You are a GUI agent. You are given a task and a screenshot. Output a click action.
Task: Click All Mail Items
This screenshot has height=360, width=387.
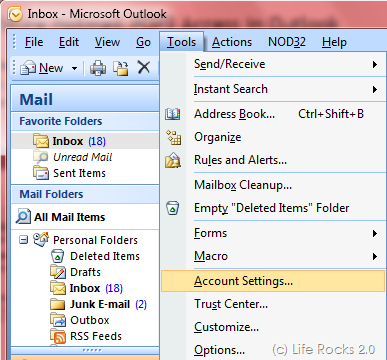pos(69,217)
